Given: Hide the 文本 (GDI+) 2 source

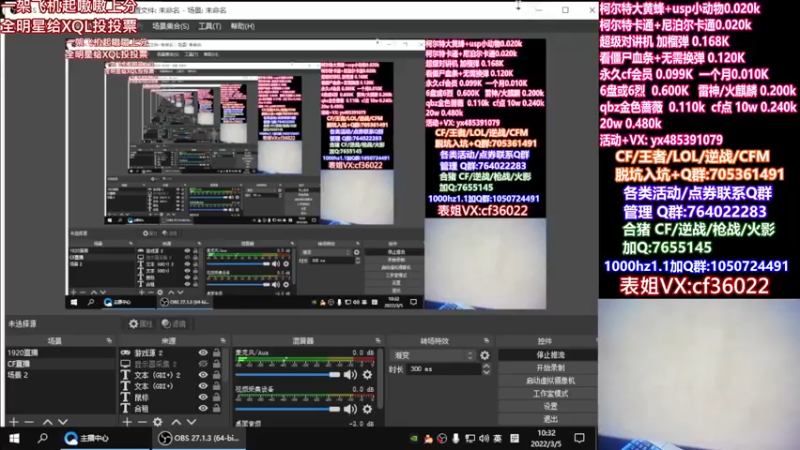Looking at the screenshot, I should click(x=203, y=375).
